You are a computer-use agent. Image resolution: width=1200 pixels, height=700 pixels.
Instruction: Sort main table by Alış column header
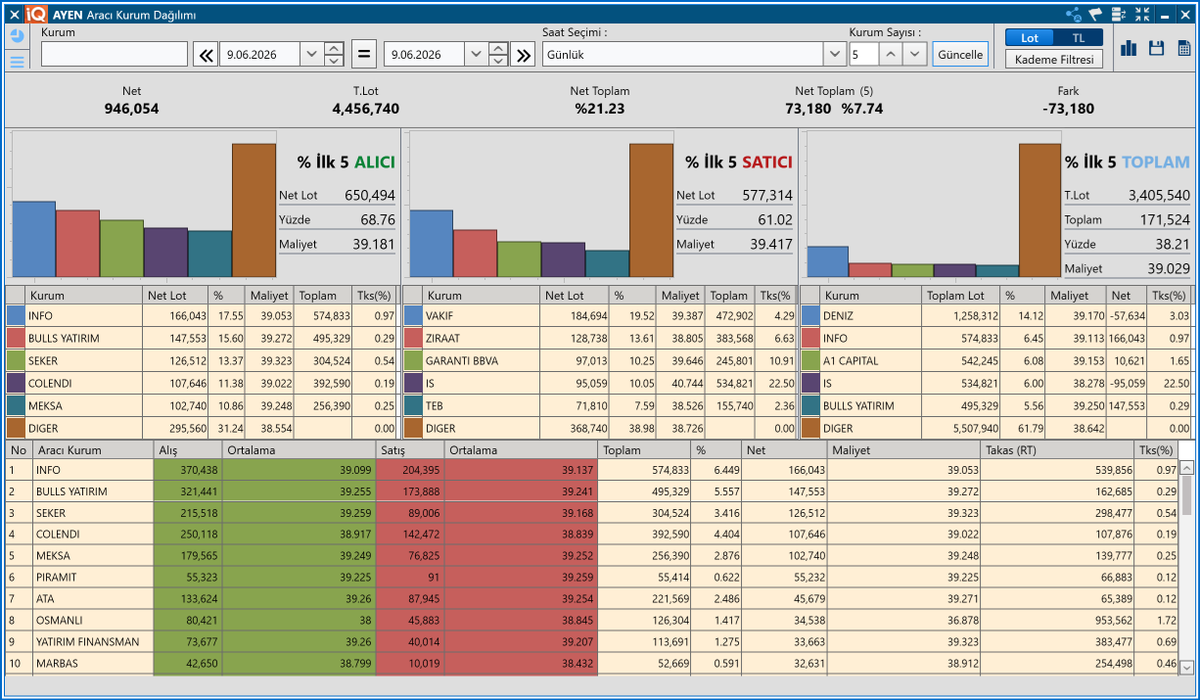pyautogui.click(x=188, y=450)
